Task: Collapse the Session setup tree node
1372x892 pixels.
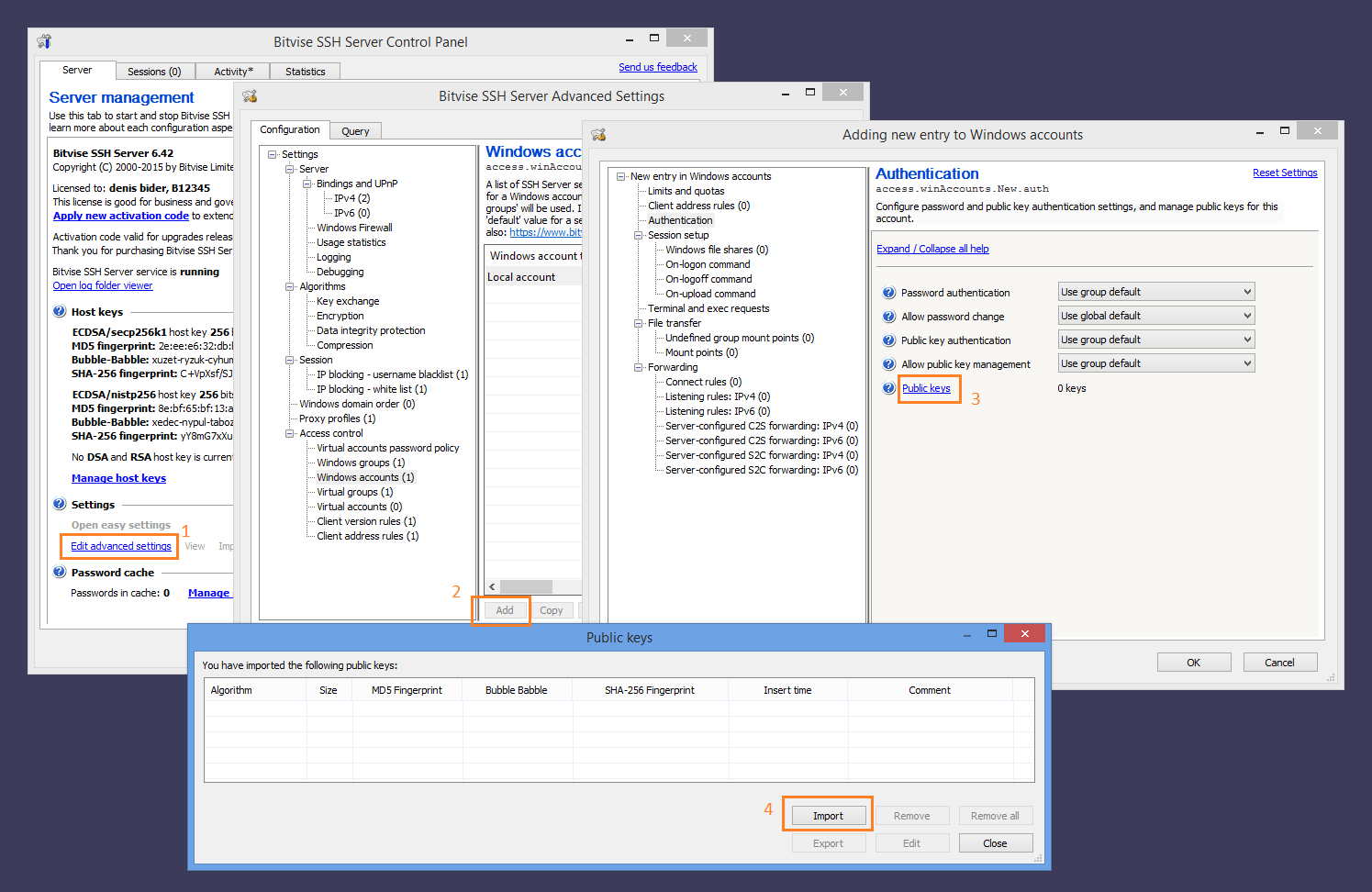Action: click(x=639, y=235)
